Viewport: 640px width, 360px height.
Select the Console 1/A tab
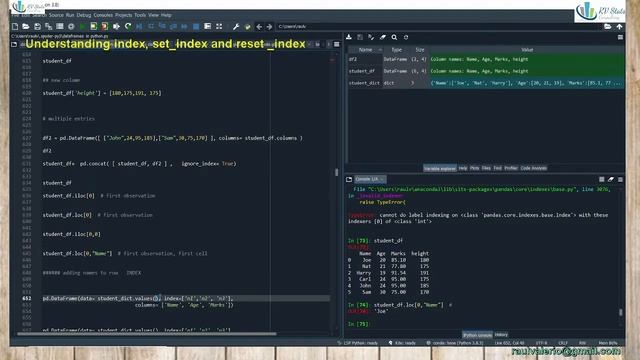click(369, 179)
